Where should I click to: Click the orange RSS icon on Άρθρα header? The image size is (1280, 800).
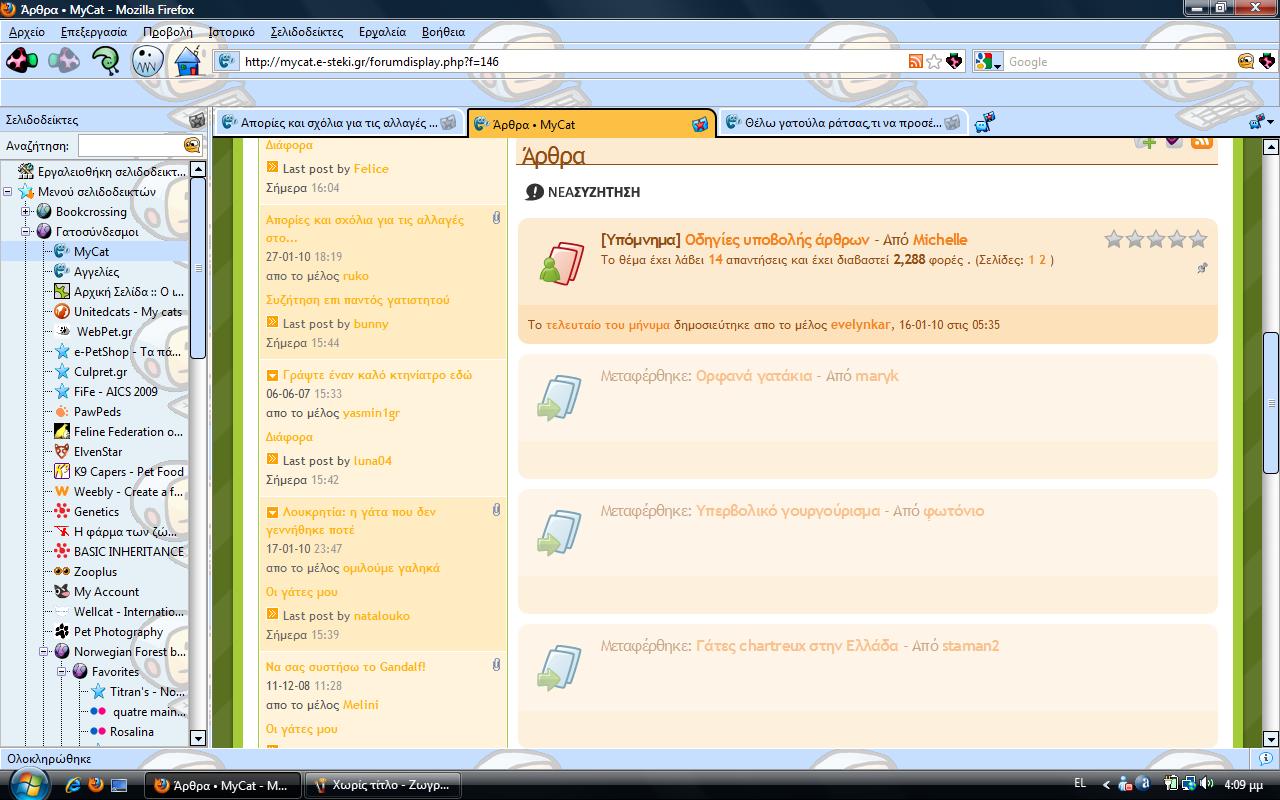point(1201,143)
